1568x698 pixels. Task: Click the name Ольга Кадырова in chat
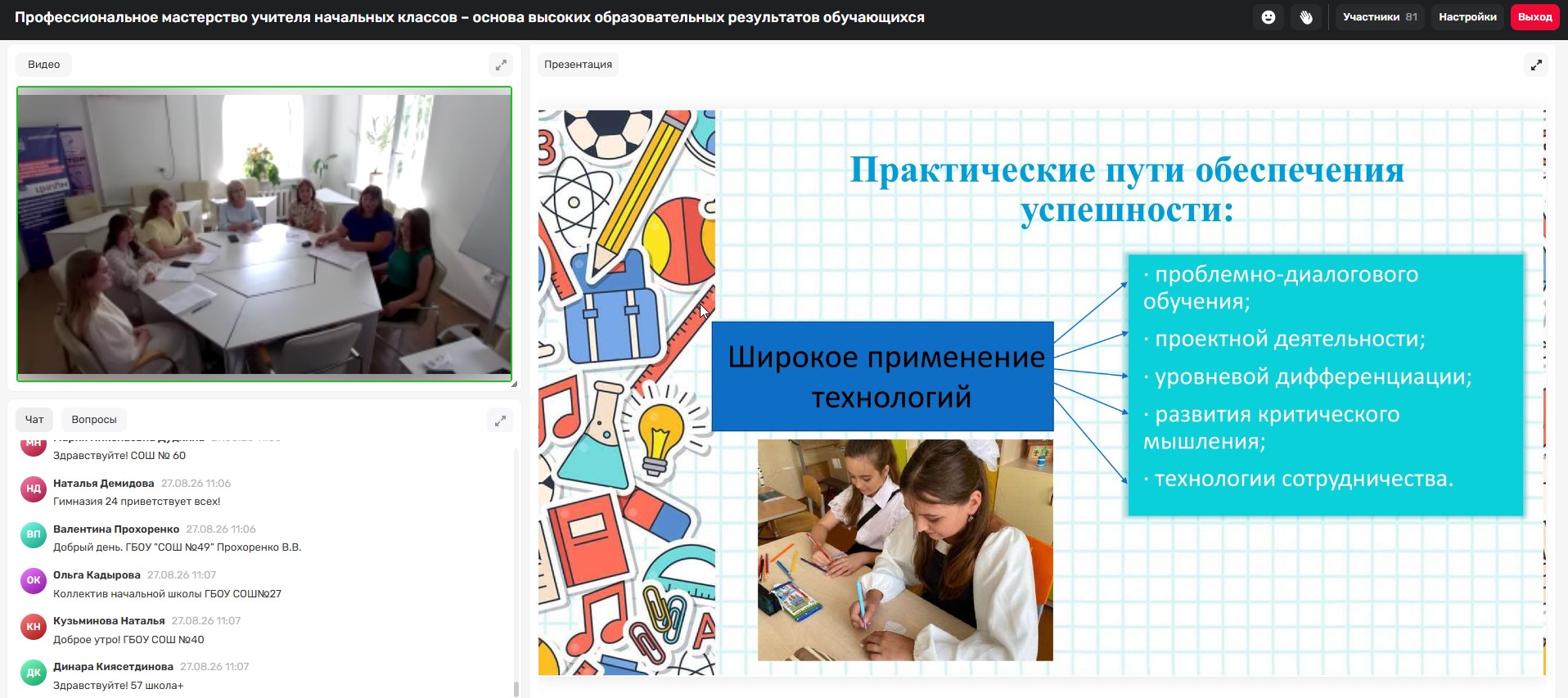click(97, 575)
